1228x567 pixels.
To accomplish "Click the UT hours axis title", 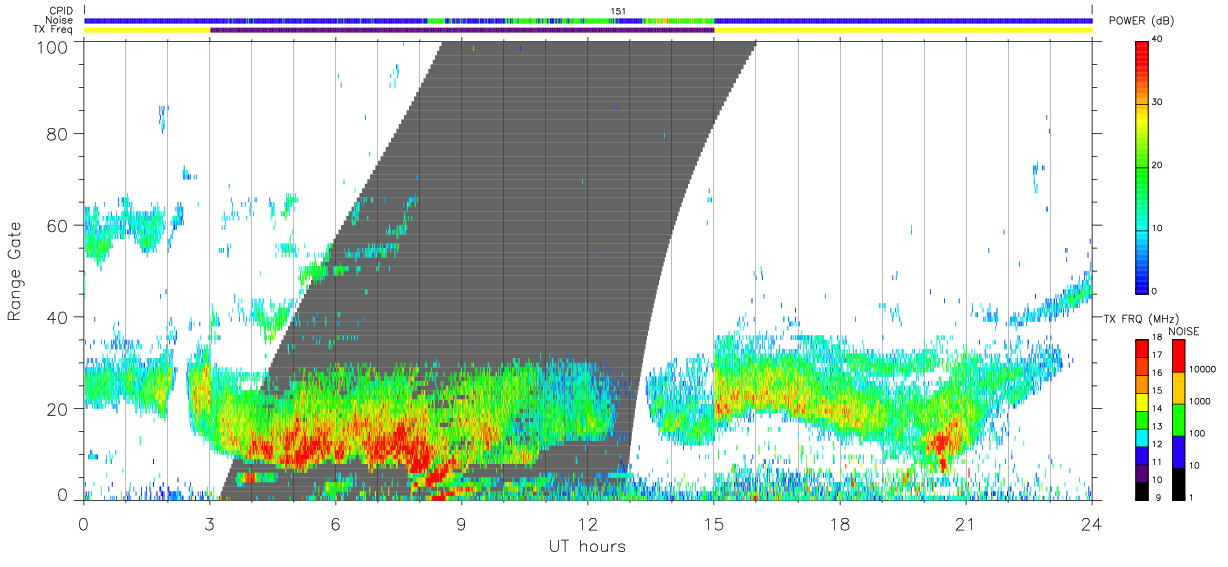I will (x=587, y=547).
